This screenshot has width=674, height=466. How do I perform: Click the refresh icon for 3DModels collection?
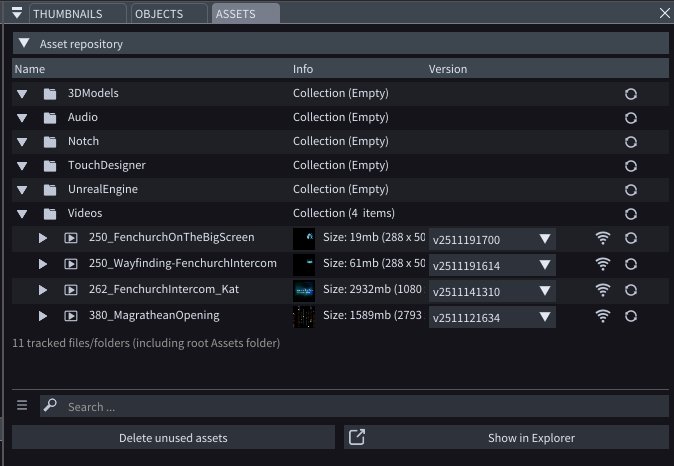(x=631, y=94)
